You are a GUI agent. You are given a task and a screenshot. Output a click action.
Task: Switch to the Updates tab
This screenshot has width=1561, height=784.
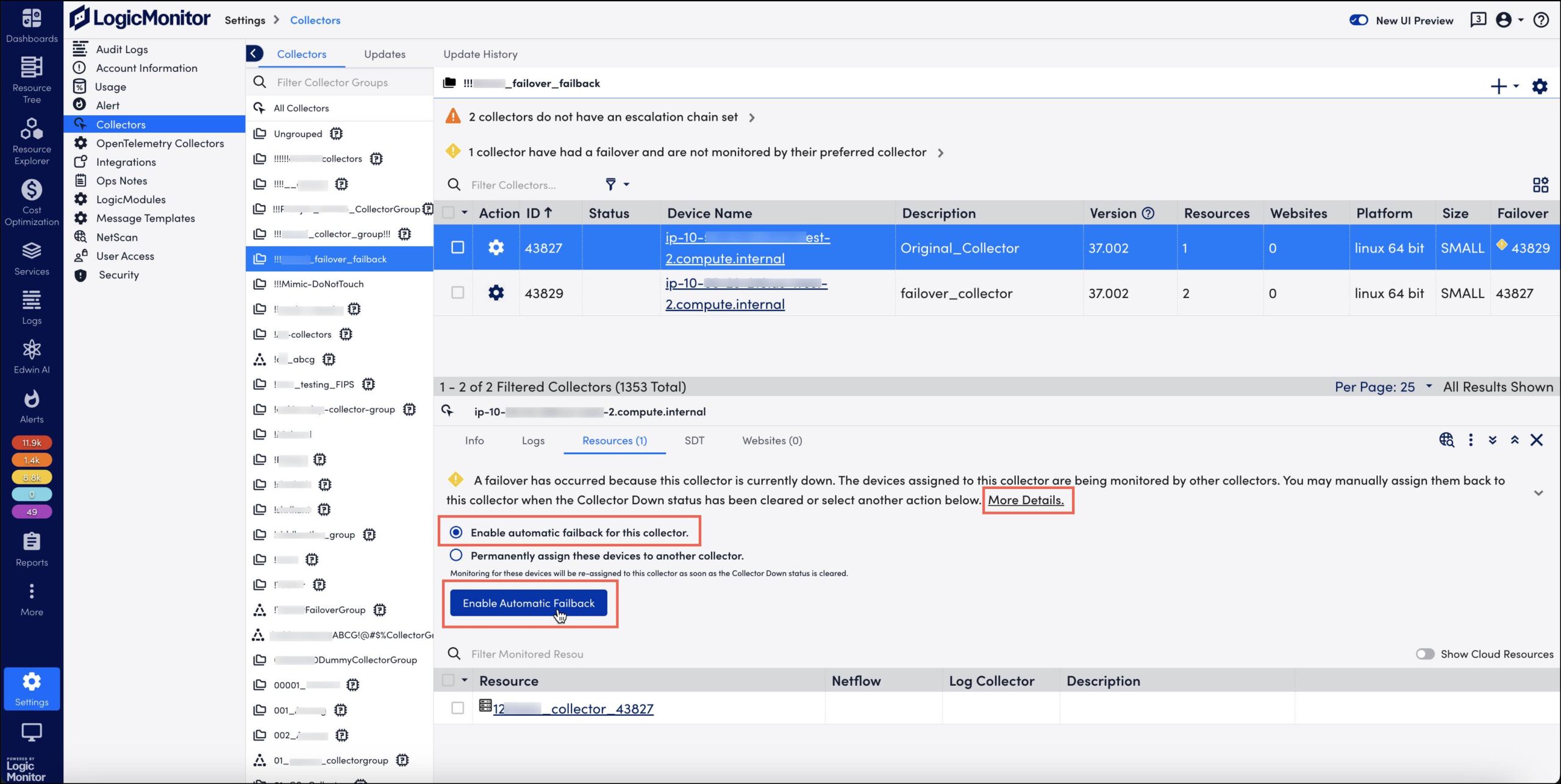pyautogui.click(x=385, y=54)
